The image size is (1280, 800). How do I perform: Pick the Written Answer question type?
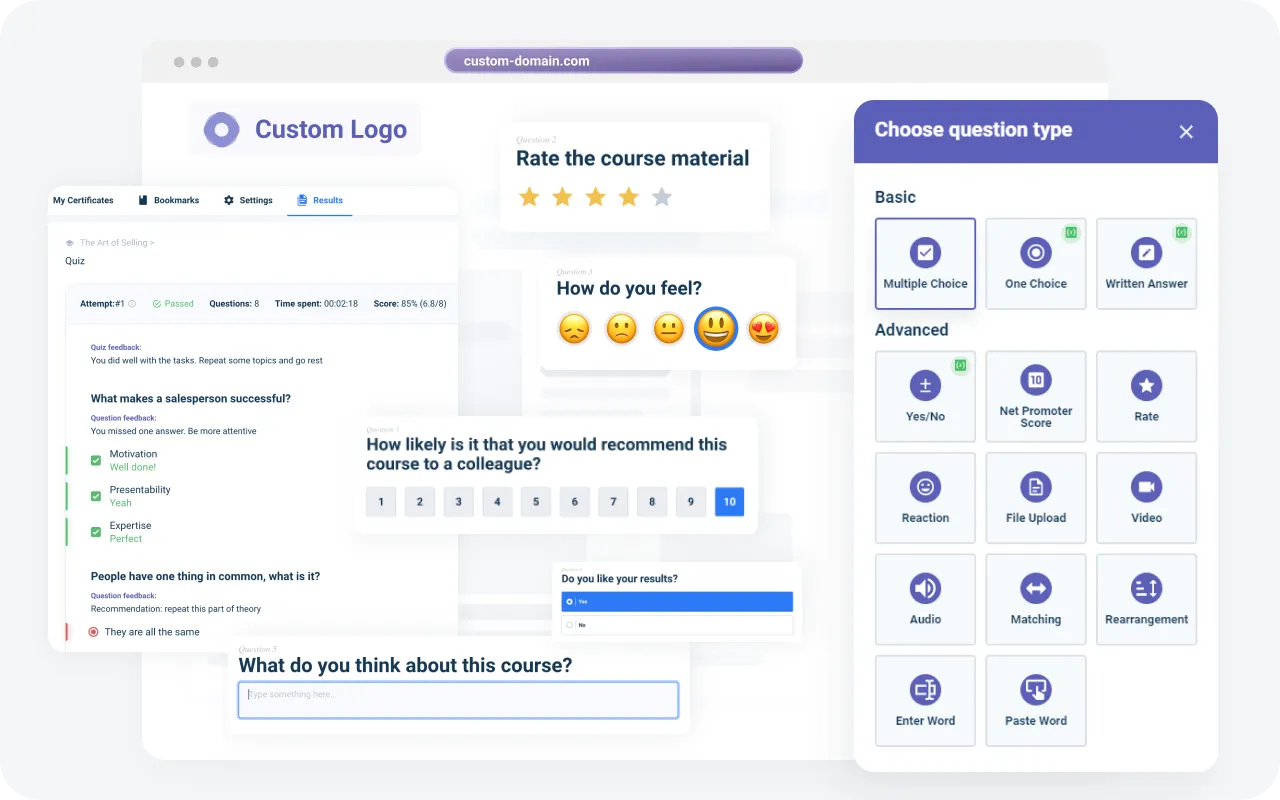(x=1146, y=263)
